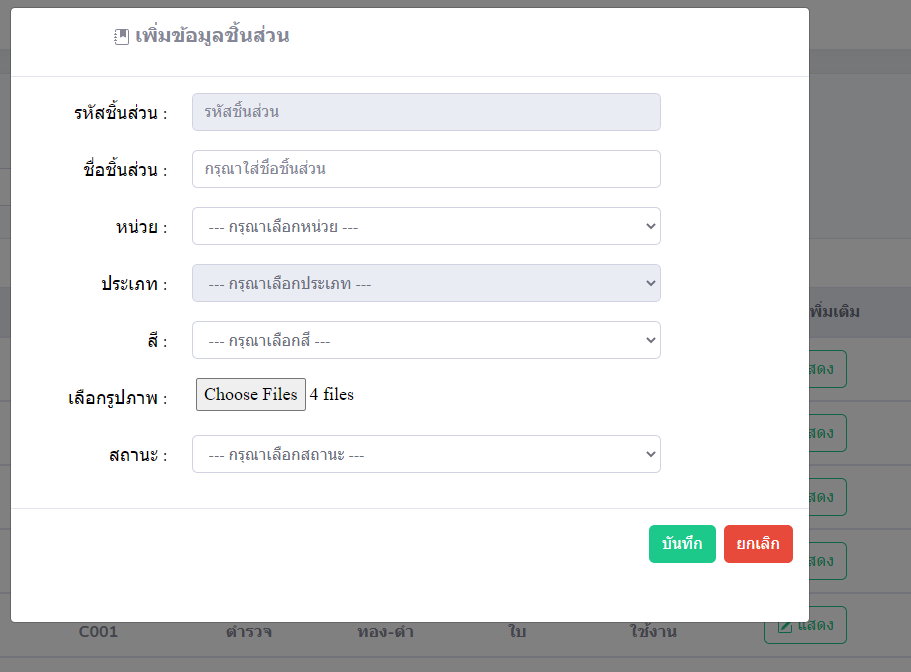Click the แสดง button in the C001 row
Image resolution: width=911 pixels, height=672 pixels.
(x=805, y=625)
